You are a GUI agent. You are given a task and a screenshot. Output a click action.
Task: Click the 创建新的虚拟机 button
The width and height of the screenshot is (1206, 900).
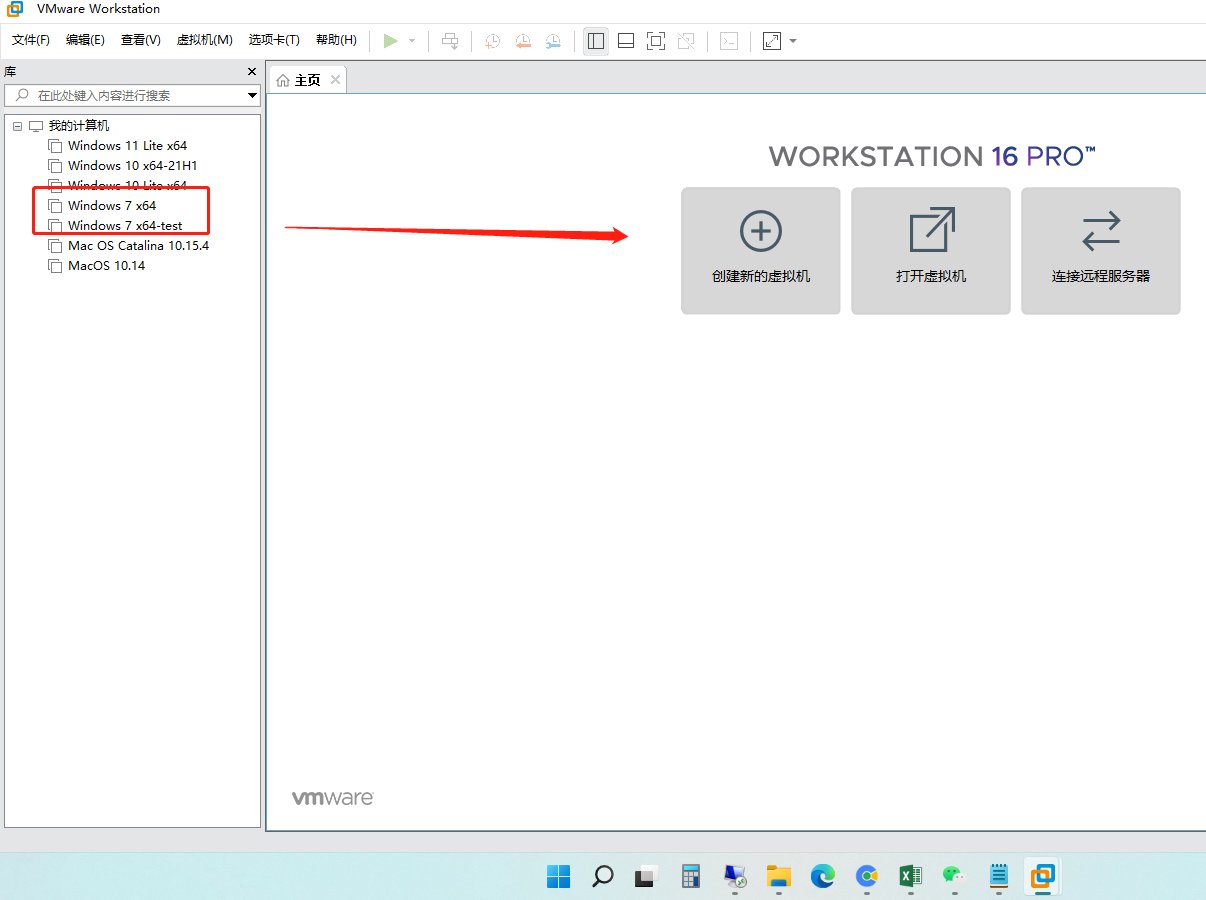(x=761, y=251)
